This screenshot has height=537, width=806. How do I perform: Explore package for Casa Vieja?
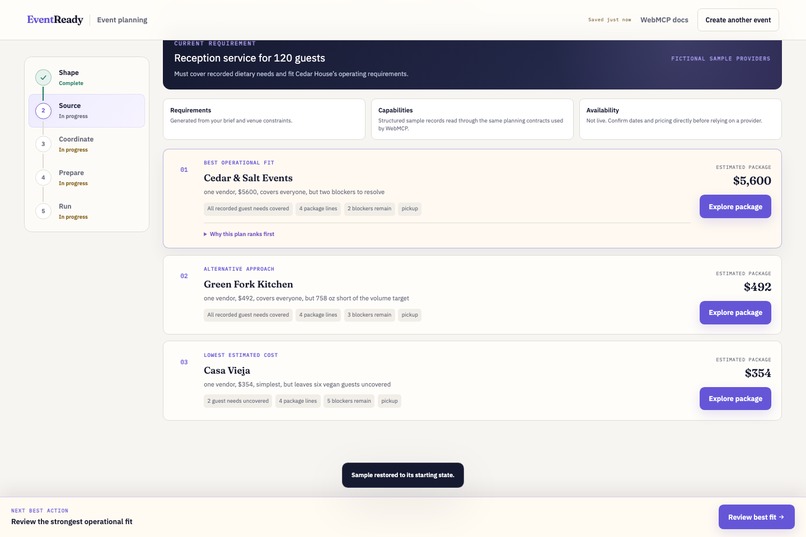click(x=735, y=398)
